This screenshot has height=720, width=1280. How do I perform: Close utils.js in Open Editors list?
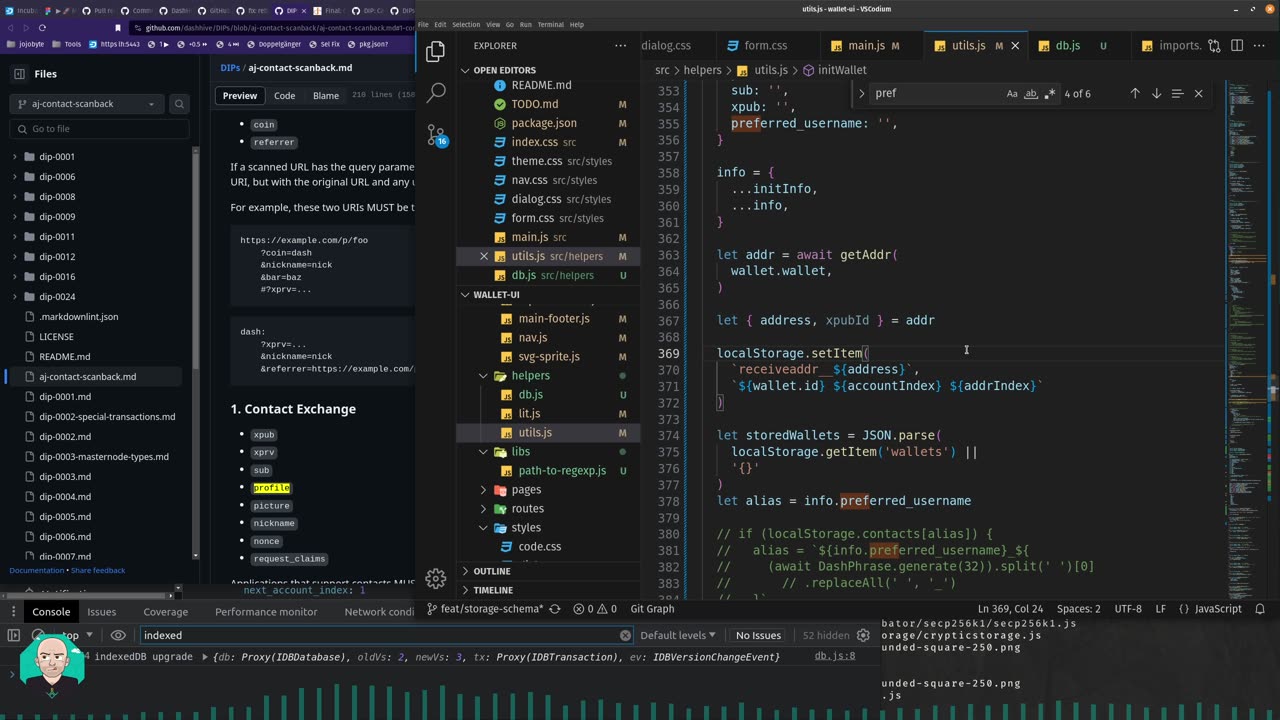point(484,256)
